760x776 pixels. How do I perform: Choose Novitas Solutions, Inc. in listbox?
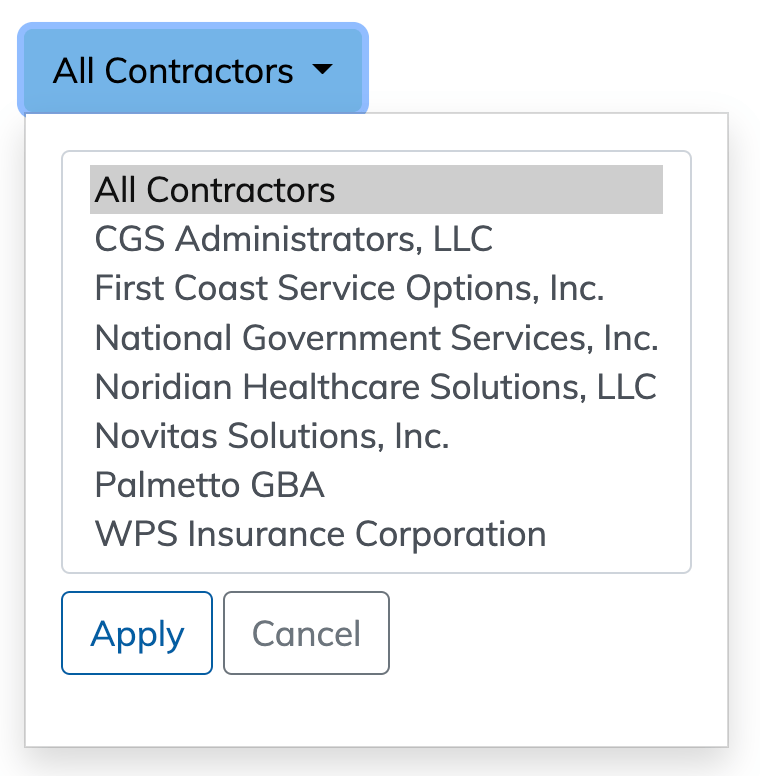[x=272, y=435]
